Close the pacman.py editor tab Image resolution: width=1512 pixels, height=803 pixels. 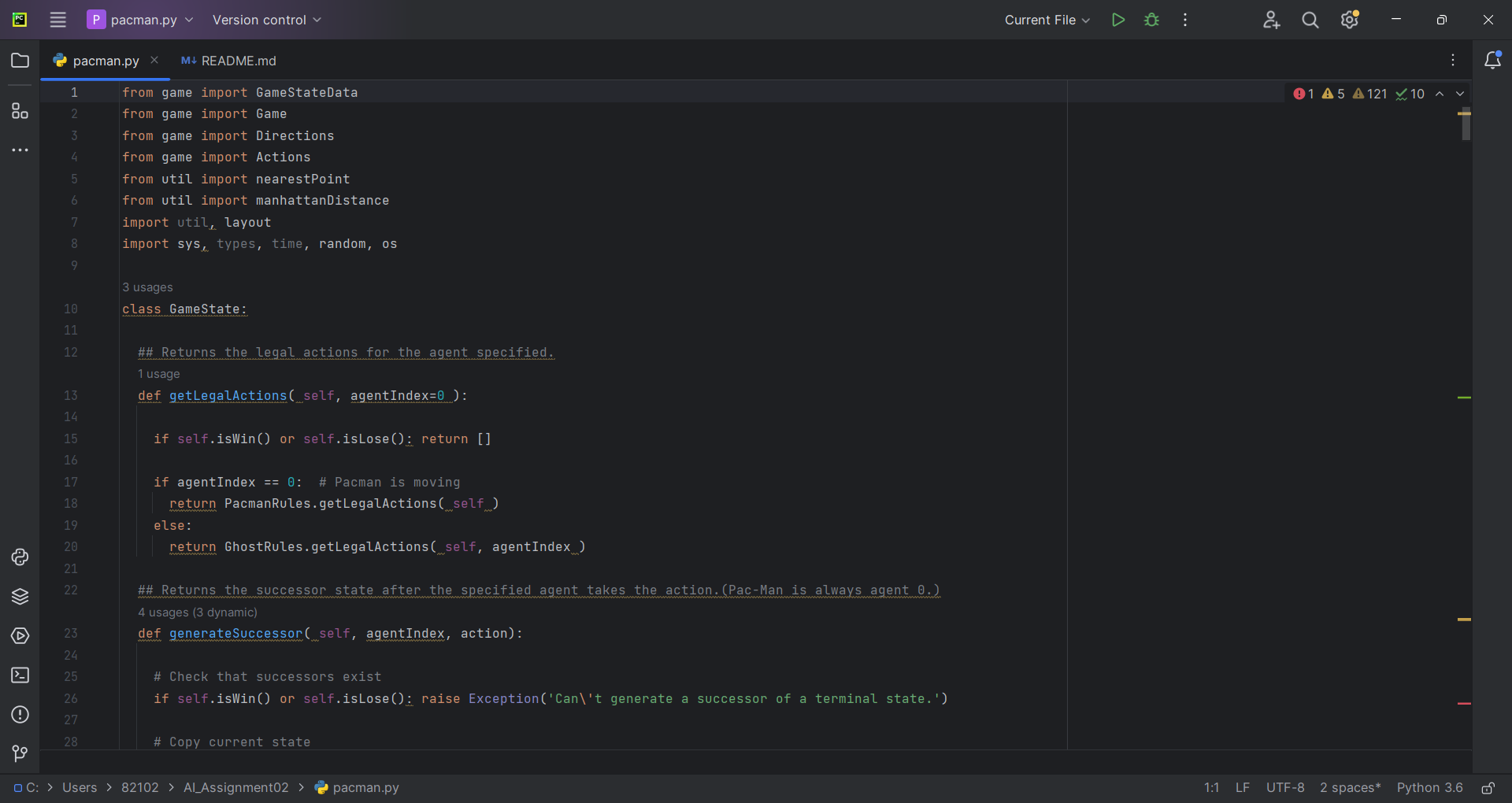[x=154, y=60]
